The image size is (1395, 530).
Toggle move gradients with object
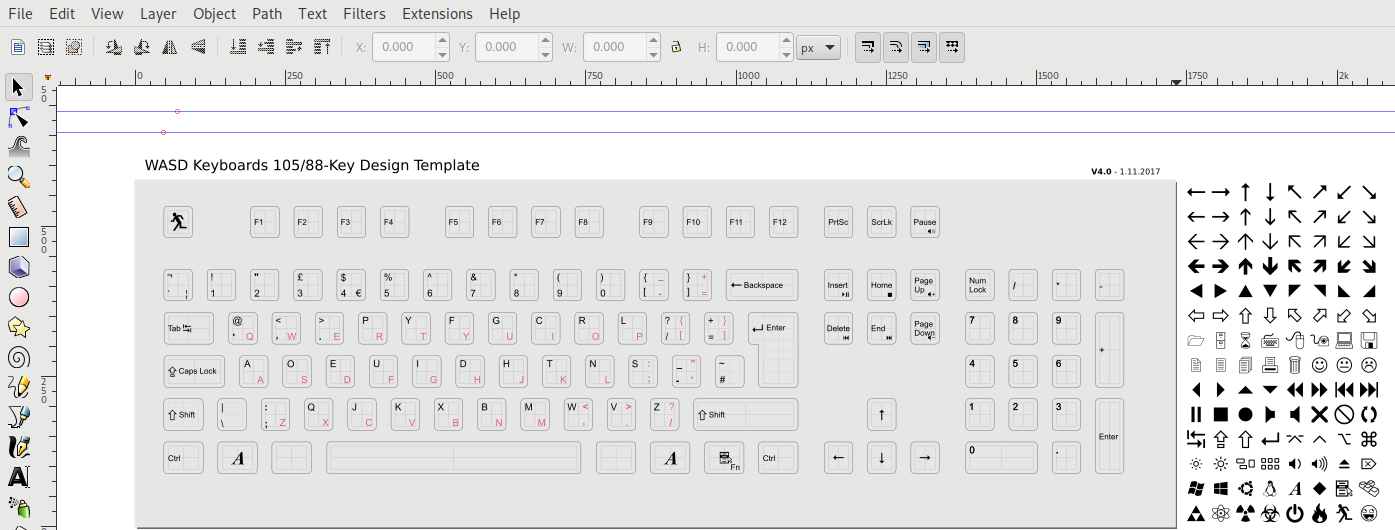tap(924, 47)
